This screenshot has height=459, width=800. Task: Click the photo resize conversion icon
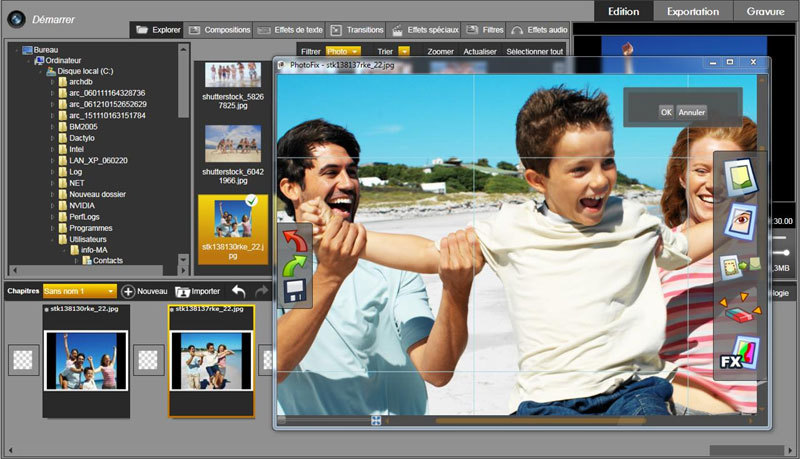click(x=741, y=267)
